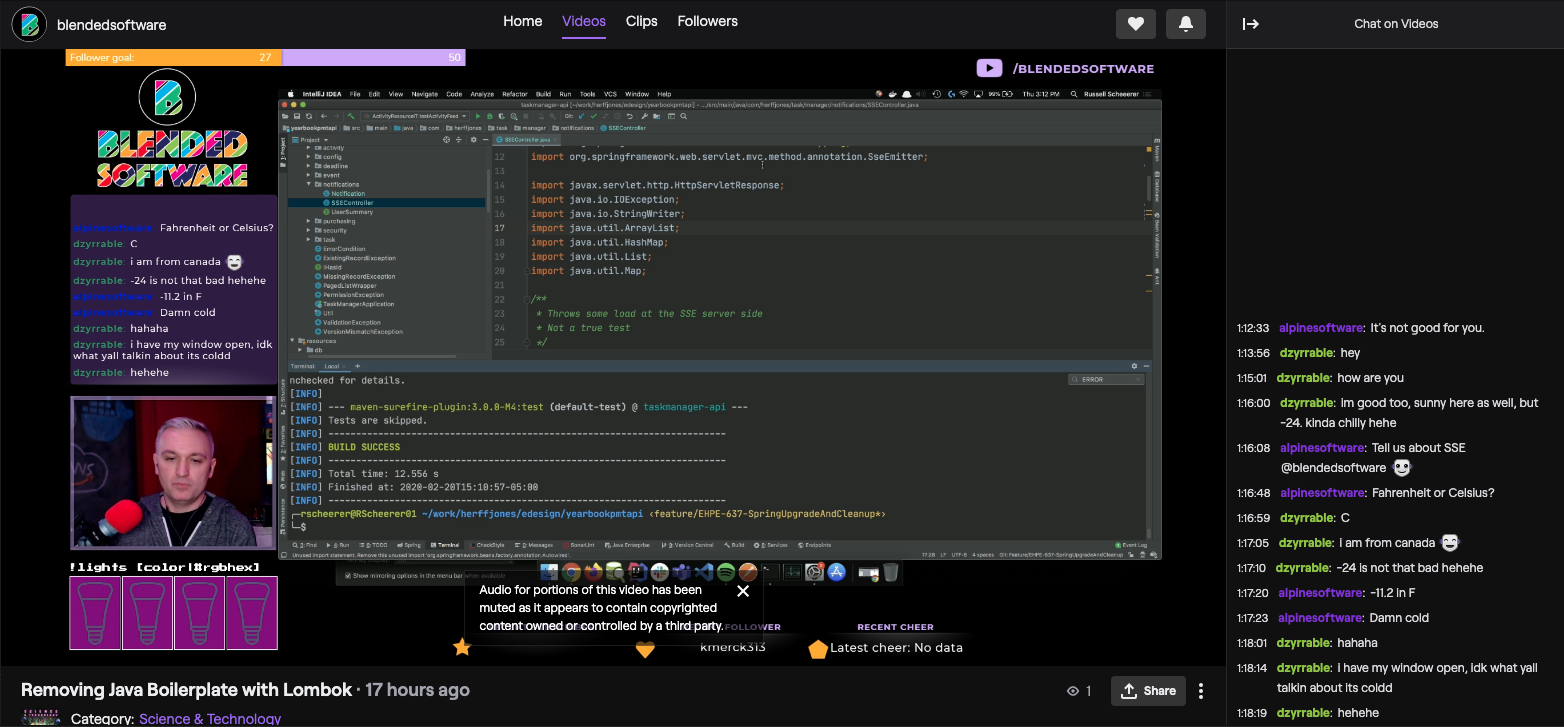1564x727 pixels.
Task: Uncheck Show mirroring options in menu bar
Action: pos(349,576)
